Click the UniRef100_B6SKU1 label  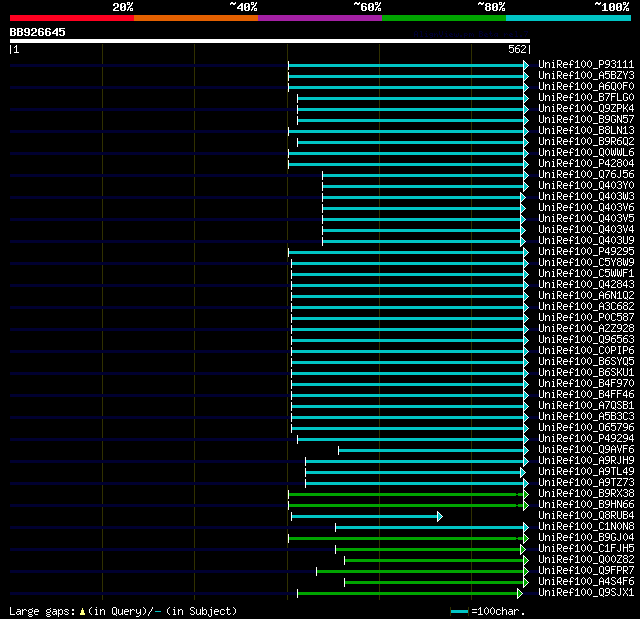click(586, 373)
